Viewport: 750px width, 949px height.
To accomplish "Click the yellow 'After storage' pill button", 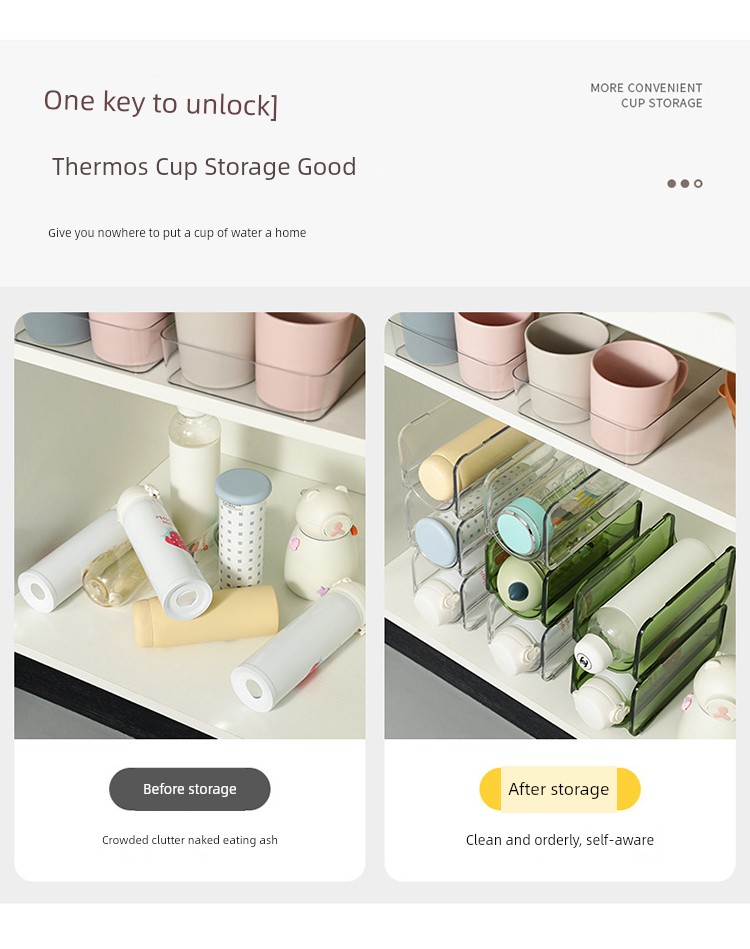I will 559,789.
